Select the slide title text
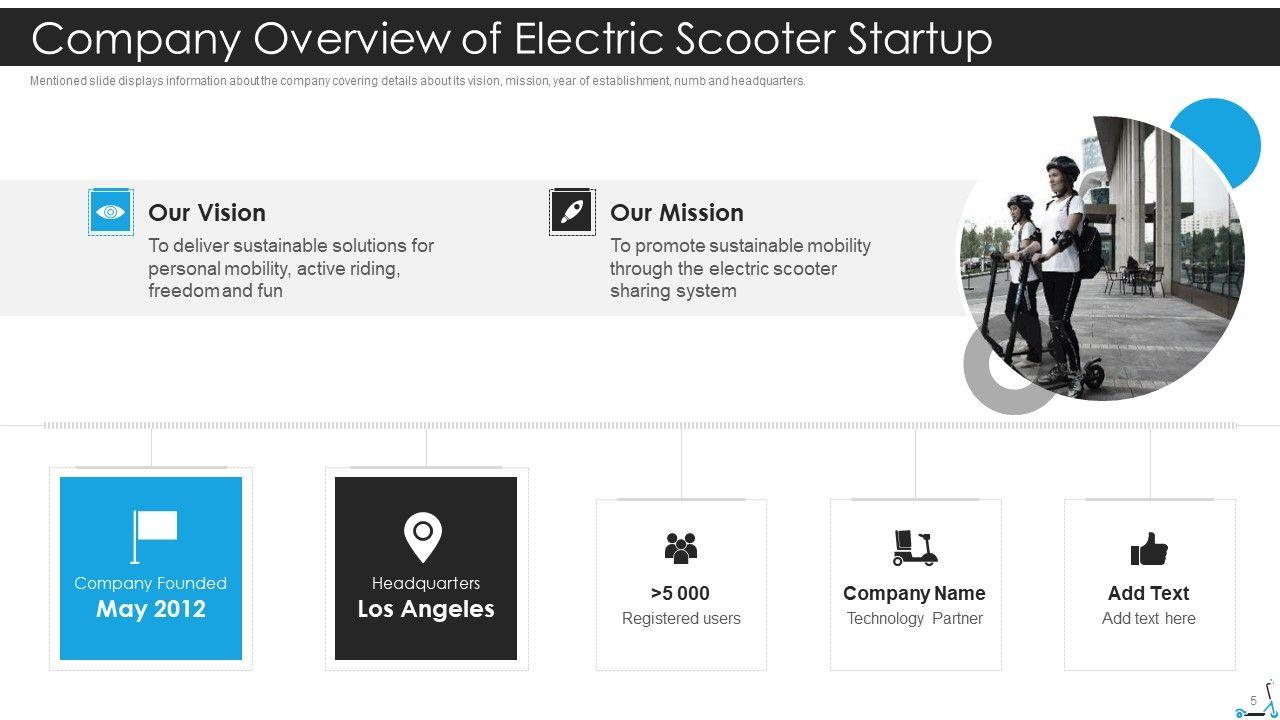The image size is (1280, 720). (x=512, y=38)
